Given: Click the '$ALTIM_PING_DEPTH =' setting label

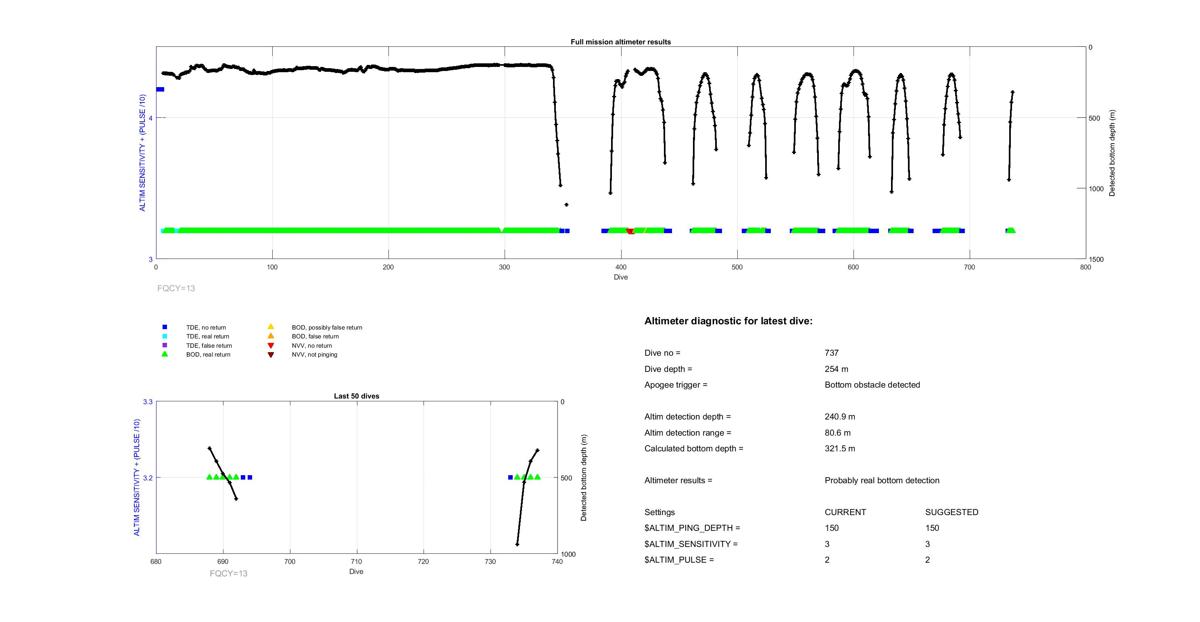Looking at the screenshot, I should [x=693, y=528].
